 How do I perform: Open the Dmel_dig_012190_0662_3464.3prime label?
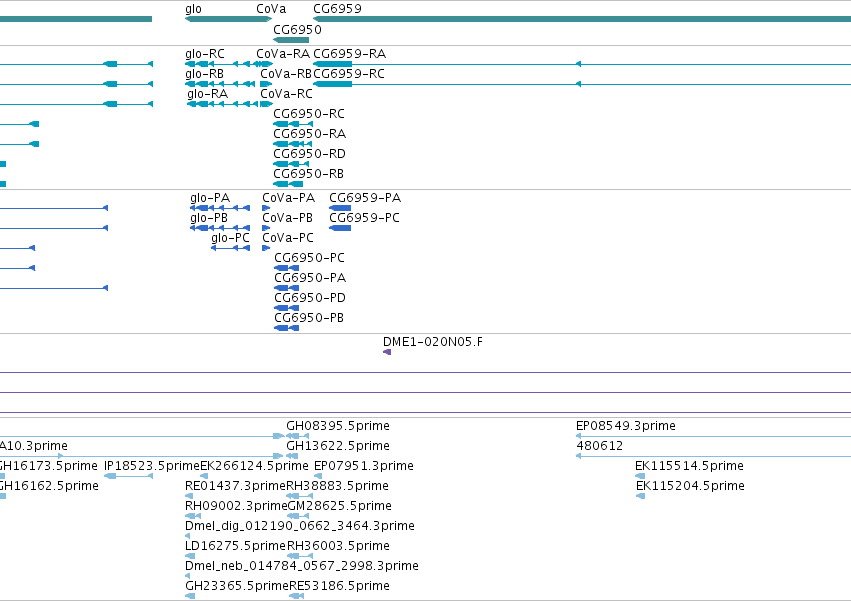point(300,527)
